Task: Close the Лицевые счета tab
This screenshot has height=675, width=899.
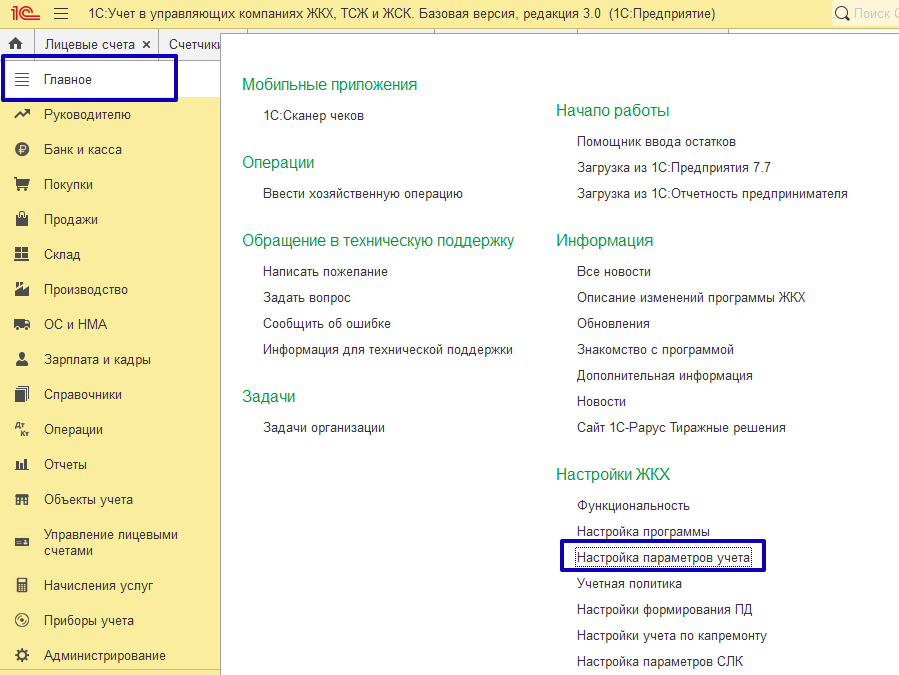Action: click(x=146, y=45)
